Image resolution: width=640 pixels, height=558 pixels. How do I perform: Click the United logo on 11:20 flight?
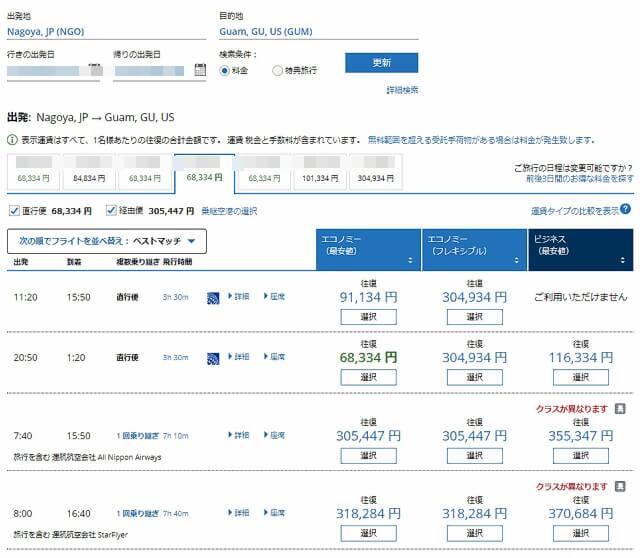click(213, 298)
